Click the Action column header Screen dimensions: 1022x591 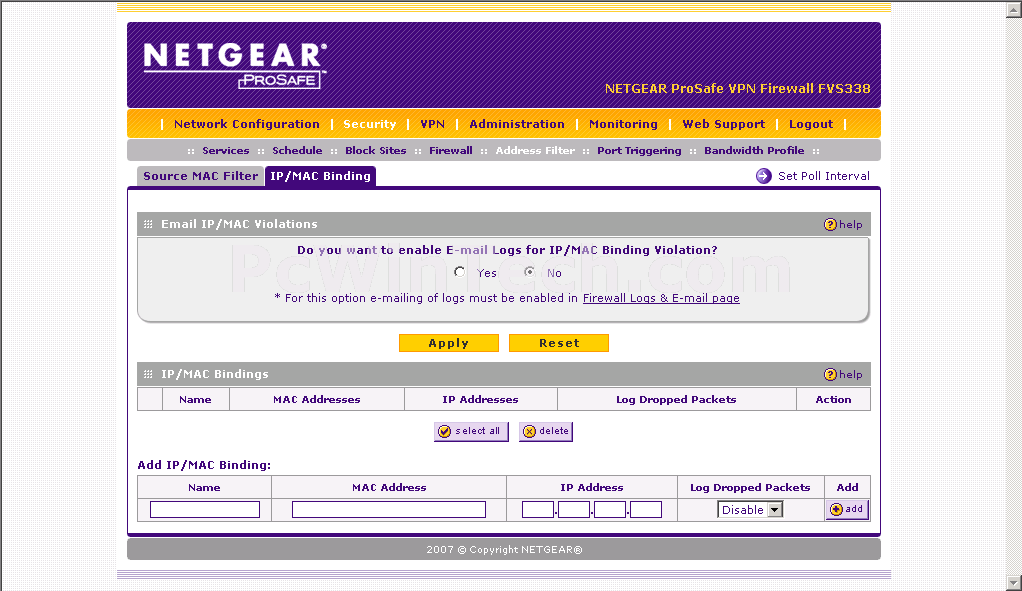point(833,399)
